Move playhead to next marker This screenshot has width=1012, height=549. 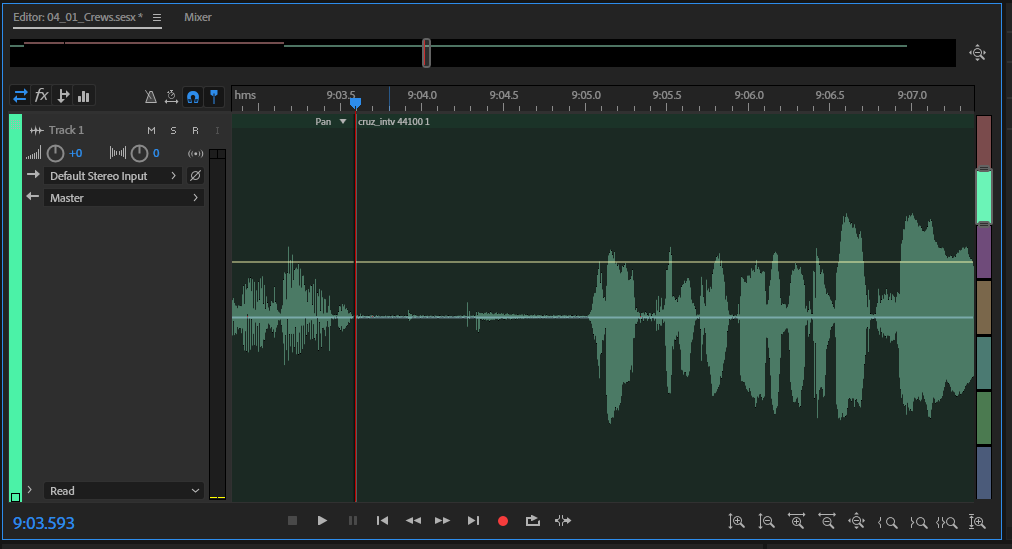pyautogui.click(x=473, y=521)
